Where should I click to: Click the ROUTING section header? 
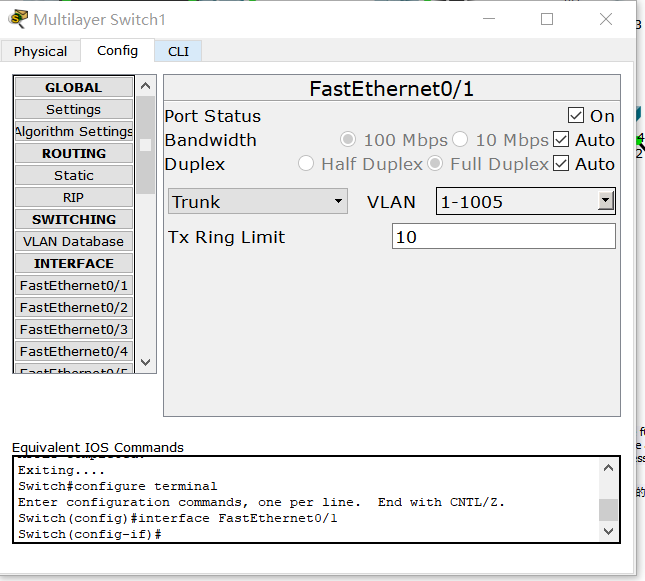tap(74, 153)
